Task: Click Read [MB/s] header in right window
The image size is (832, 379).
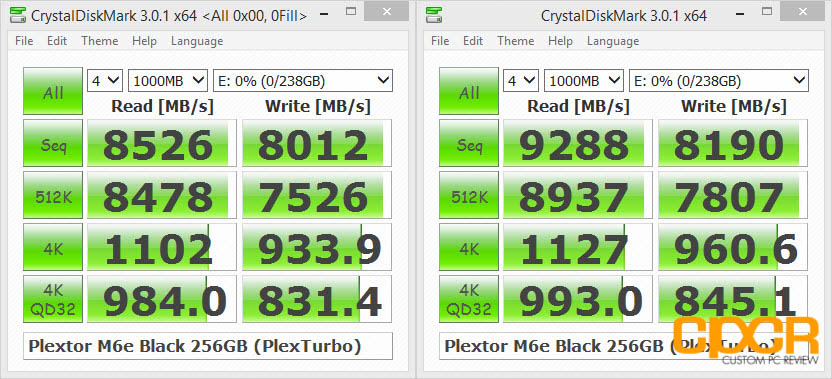Action: coord(578,106)
